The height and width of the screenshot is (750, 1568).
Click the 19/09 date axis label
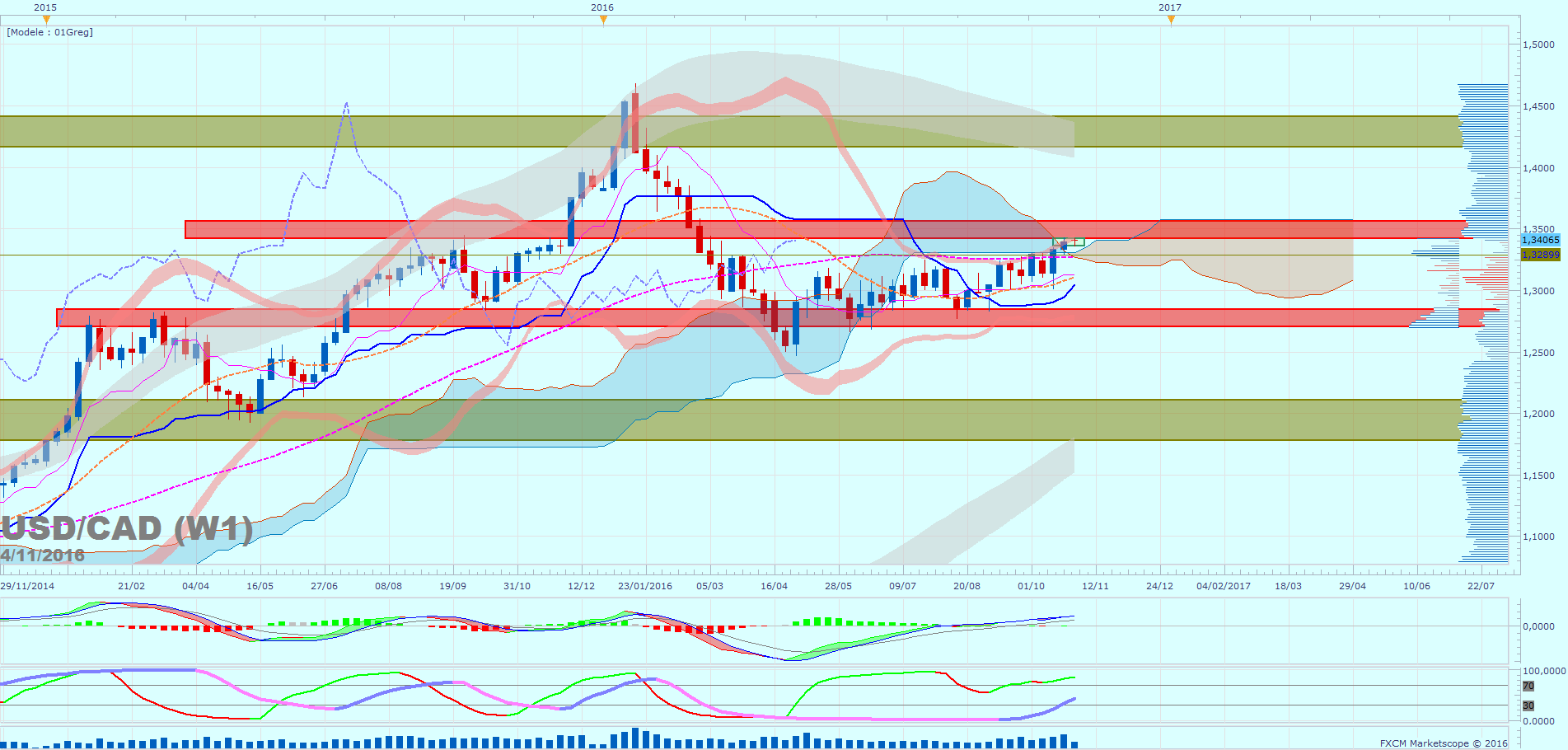click(x=453, y=586)
